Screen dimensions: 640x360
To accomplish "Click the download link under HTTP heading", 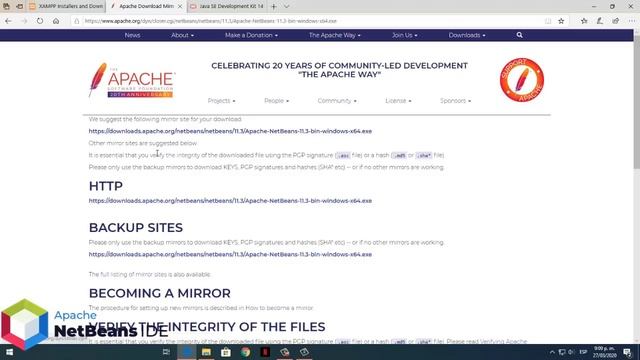I will point(230,201).
